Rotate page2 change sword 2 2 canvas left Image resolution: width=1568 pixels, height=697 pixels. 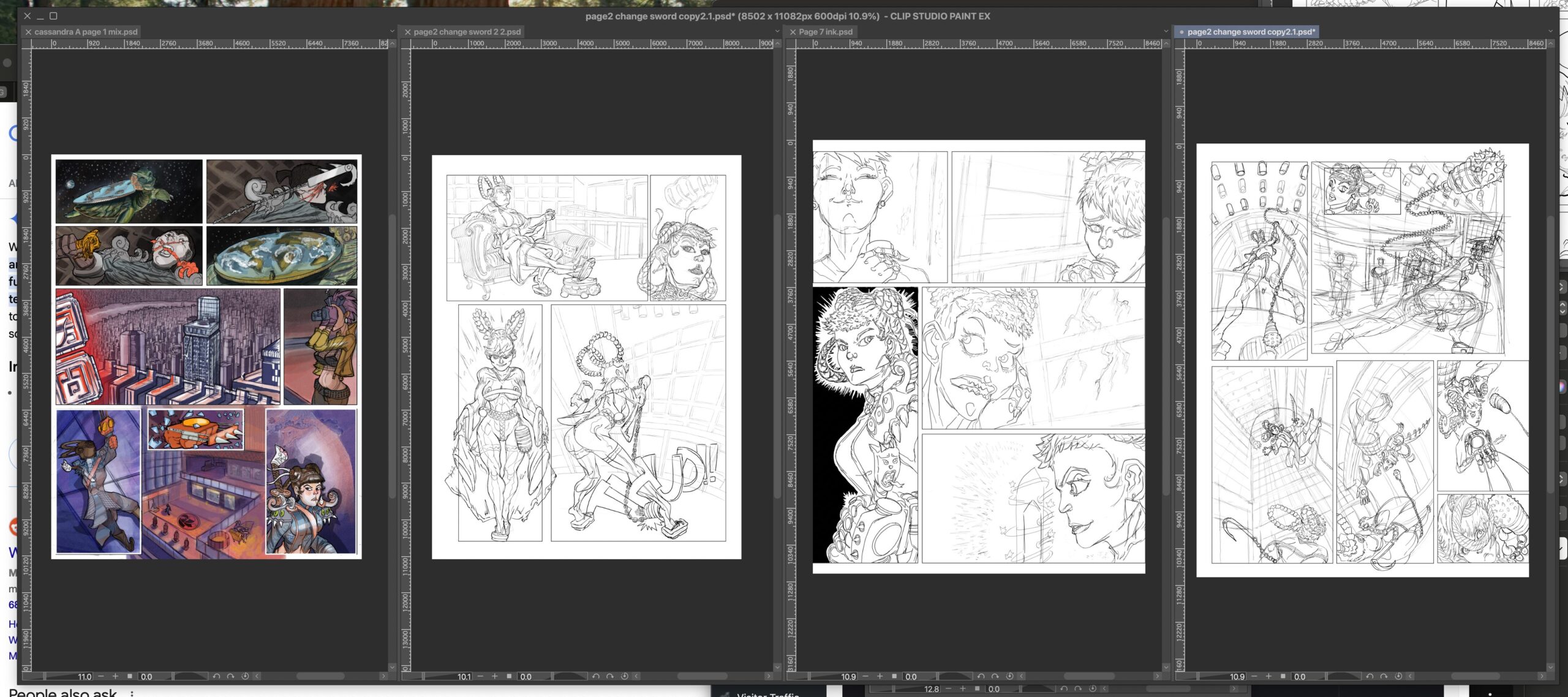click(595, 676)
